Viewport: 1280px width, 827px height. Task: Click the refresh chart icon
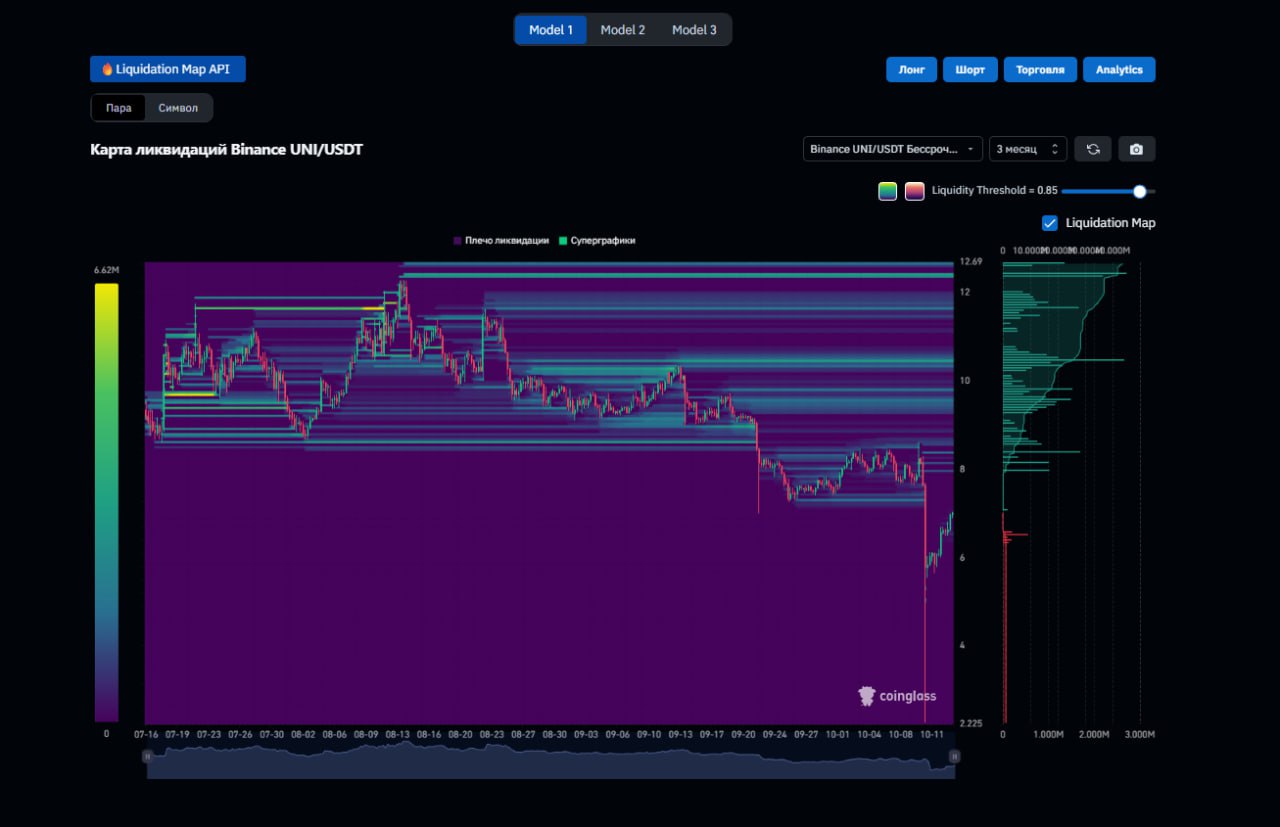coord(1093,149)
